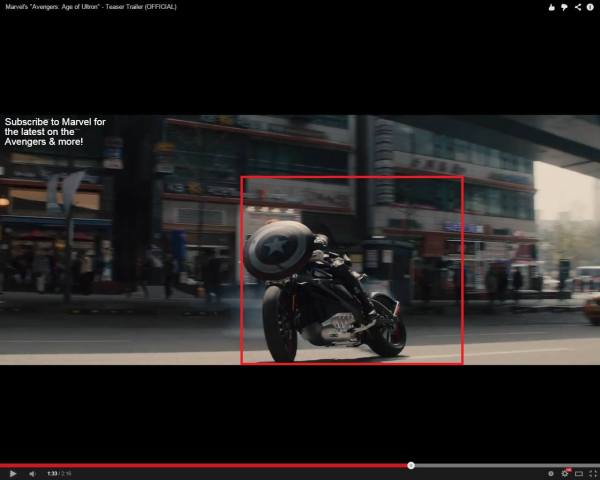The width and height of the screenshot is (600, 480).
Task: Enter fullscreen mode
Action: [x=593, y=474]
